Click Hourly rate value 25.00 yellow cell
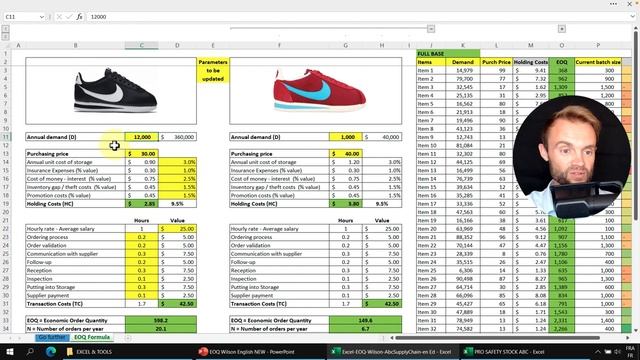 pos(177,229)
